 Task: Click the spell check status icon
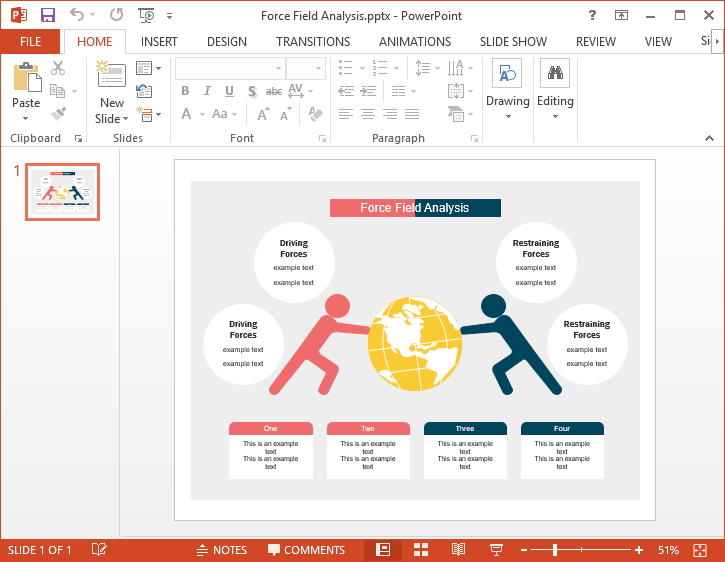pyautogui.click(x=99, y=550)
